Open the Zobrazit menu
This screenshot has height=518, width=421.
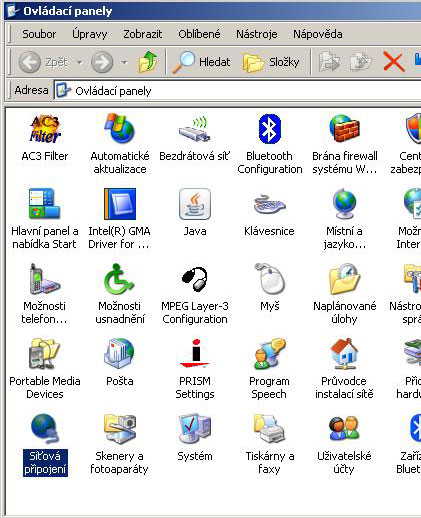[x=143, y=34]
